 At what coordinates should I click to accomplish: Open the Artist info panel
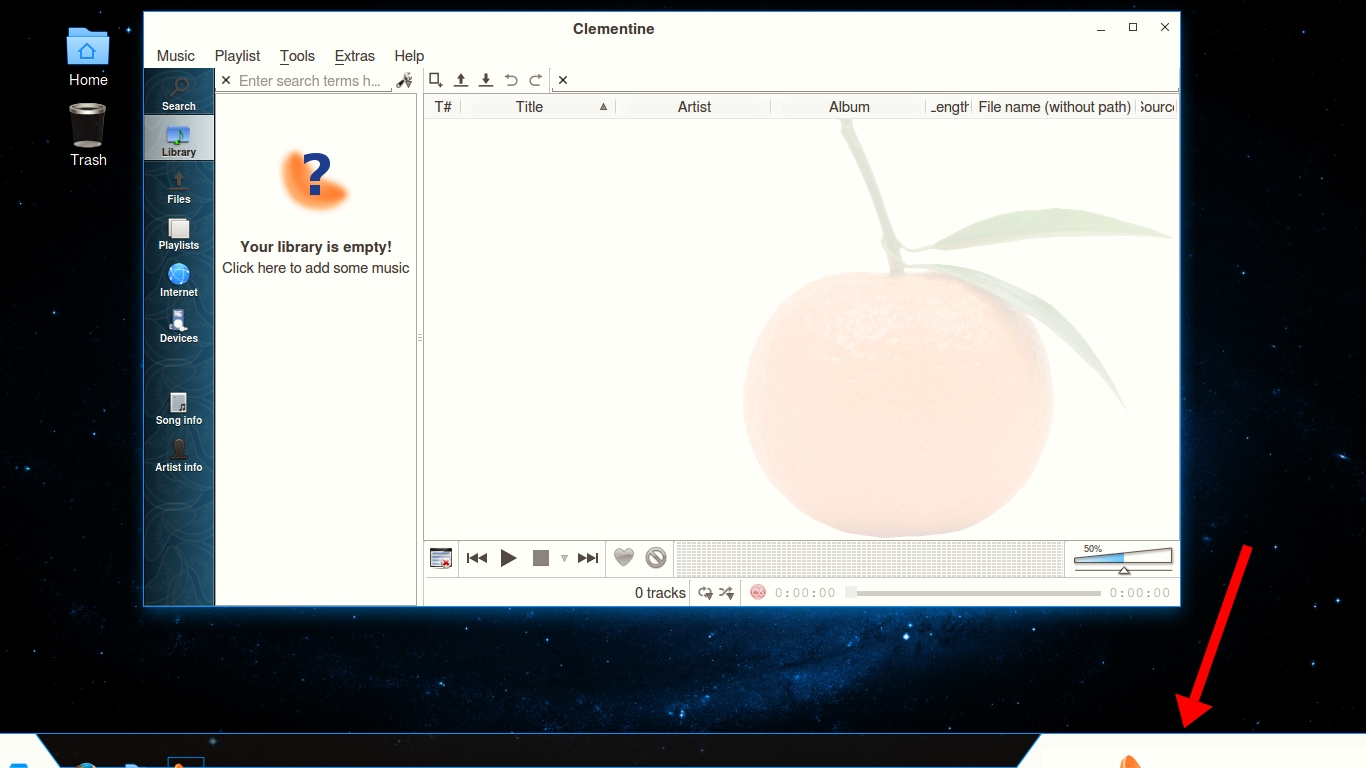(179, 455)
